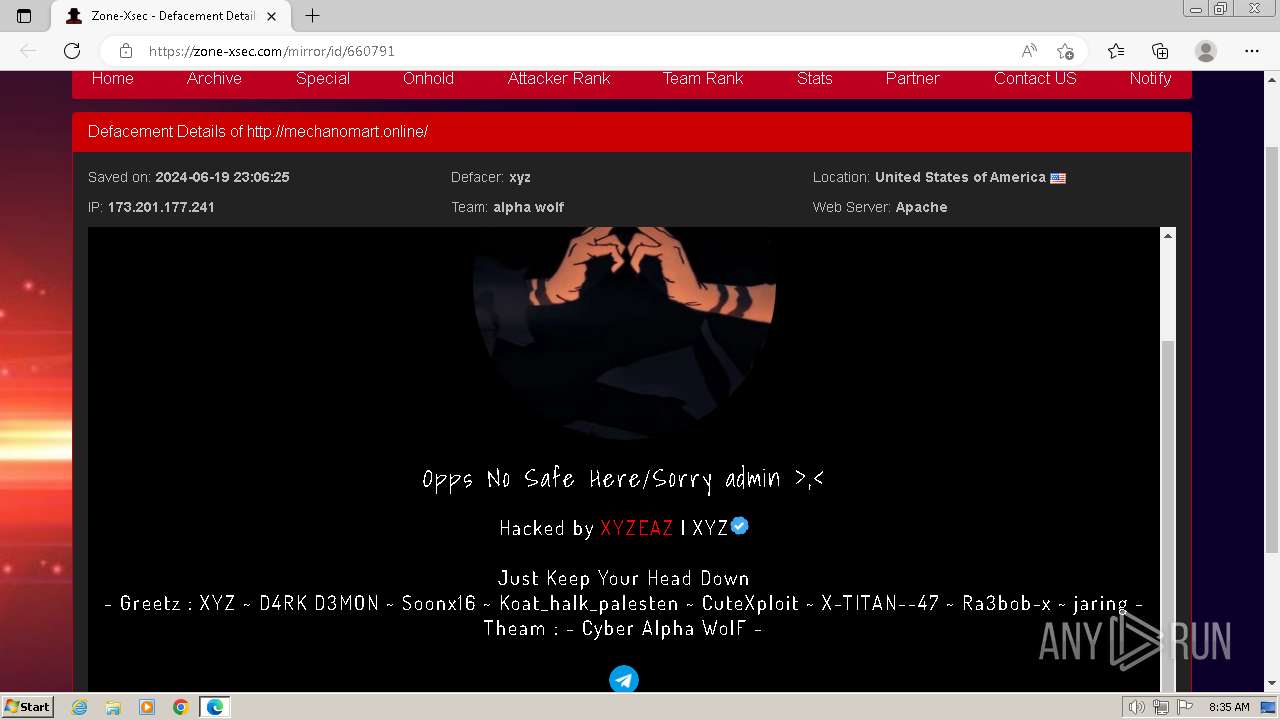The width and height of the screenshot is (1280, 720).
Task: Click the blue verified badge
Action: (x=740, y=525)
